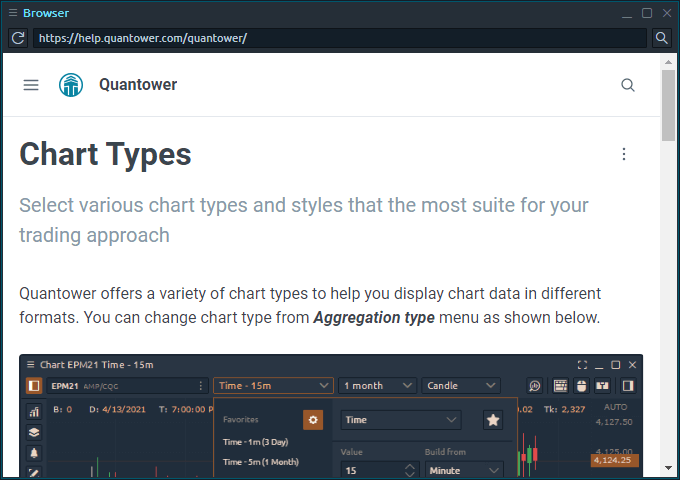Select Time - 1m (3 Day) favorite

coord(255,442)
